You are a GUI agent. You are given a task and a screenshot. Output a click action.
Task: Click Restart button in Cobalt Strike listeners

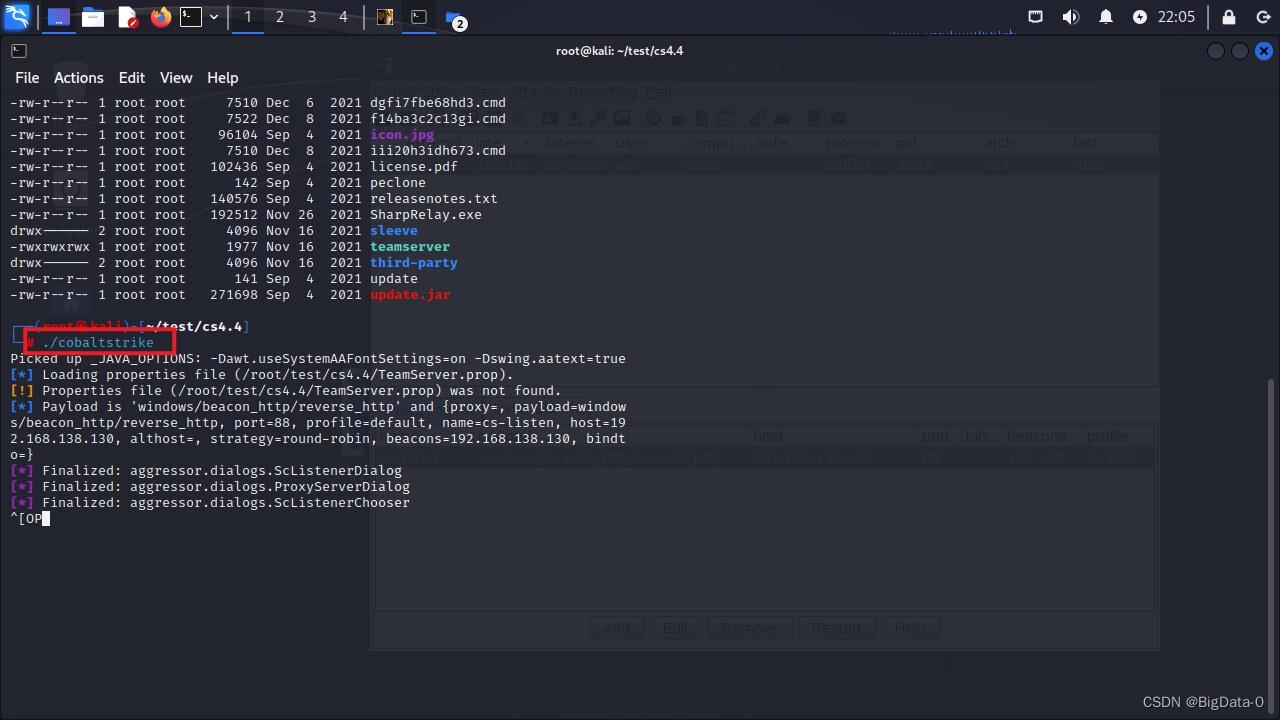click(836, 628)
